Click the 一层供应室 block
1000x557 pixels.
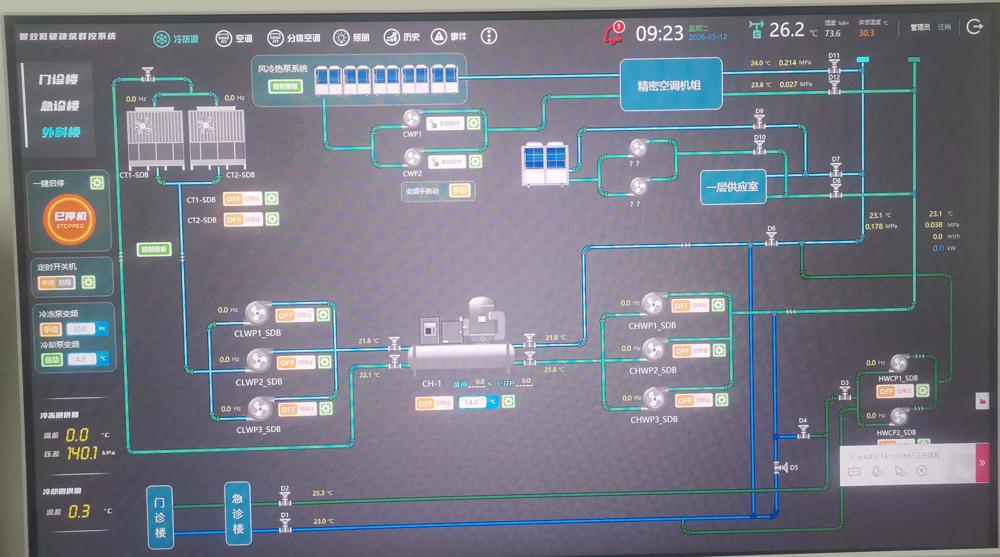(733, 187)
